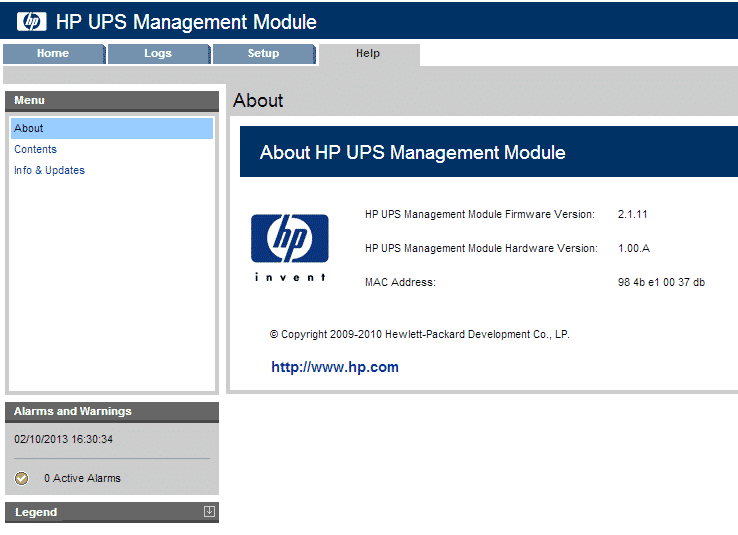The height and width of the screenshot is (535, 738).
Task: Visit the http://www.hp.com link
Action: (x=335, y=367)
